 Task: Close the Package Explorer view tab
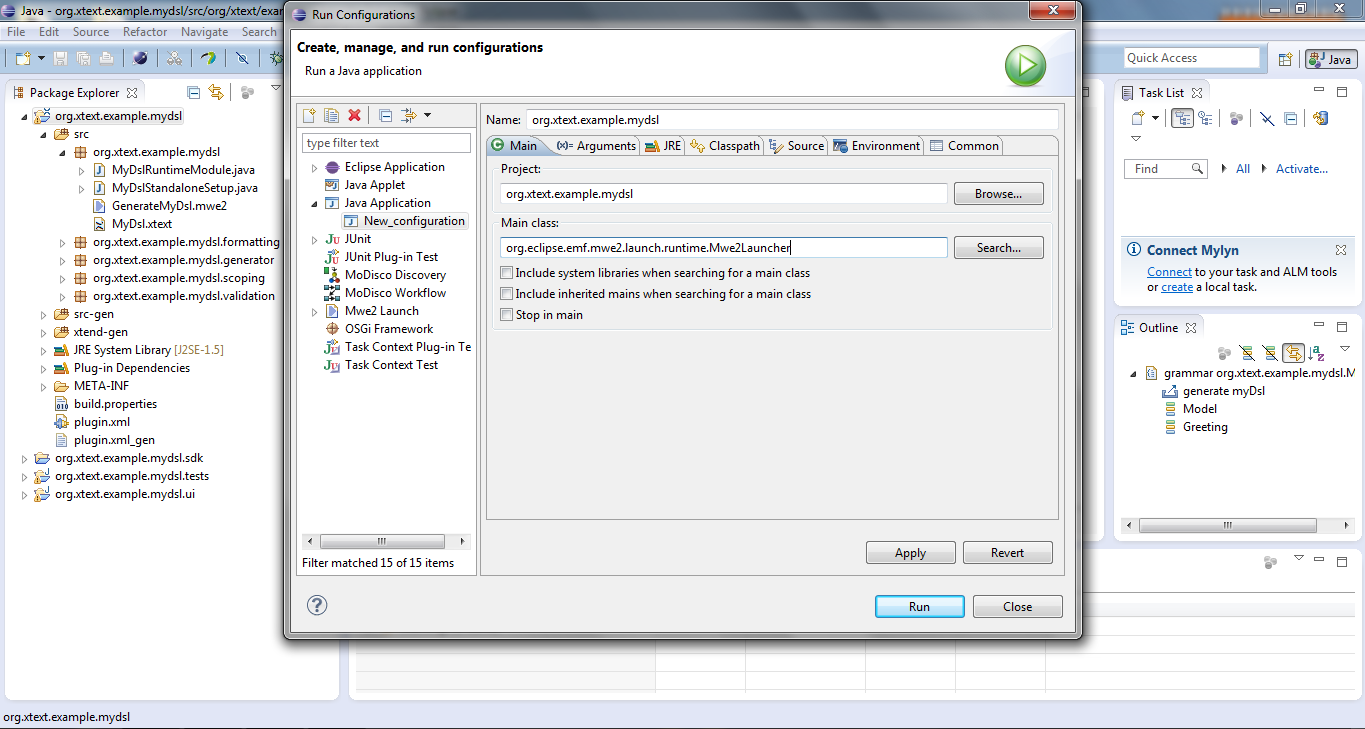[x=133, y=92]
